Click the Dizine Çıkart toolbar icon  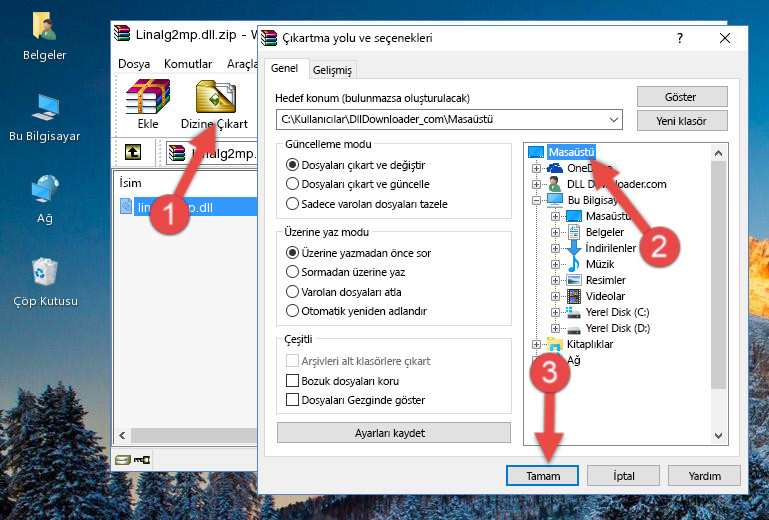click(x=216, y=97)
